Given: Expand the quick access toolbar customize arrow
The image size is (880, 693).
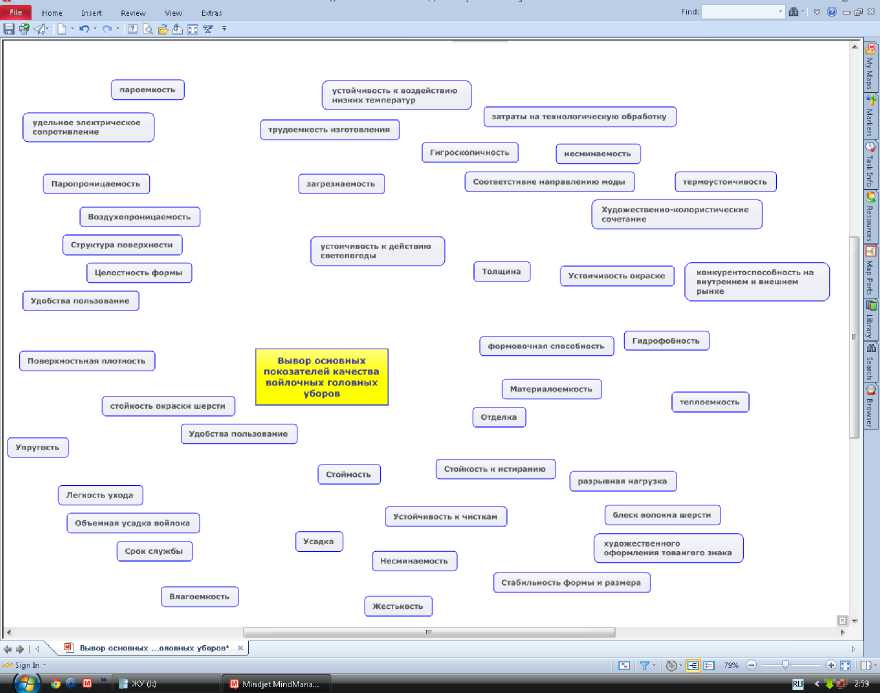Looking at the screenshot, I should pyautogui.click(x=224, y=30).
